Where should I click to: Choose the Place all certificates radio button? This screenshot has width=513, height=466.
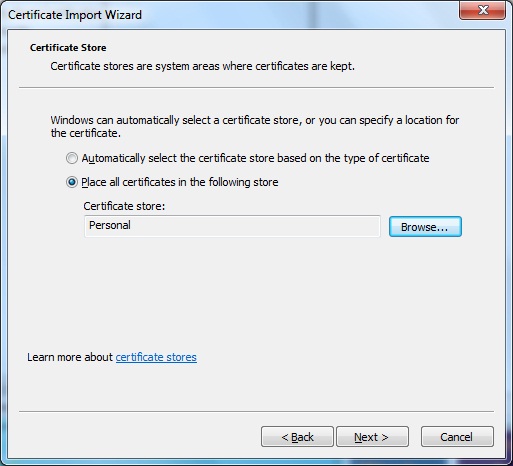[x=72, y=182]
